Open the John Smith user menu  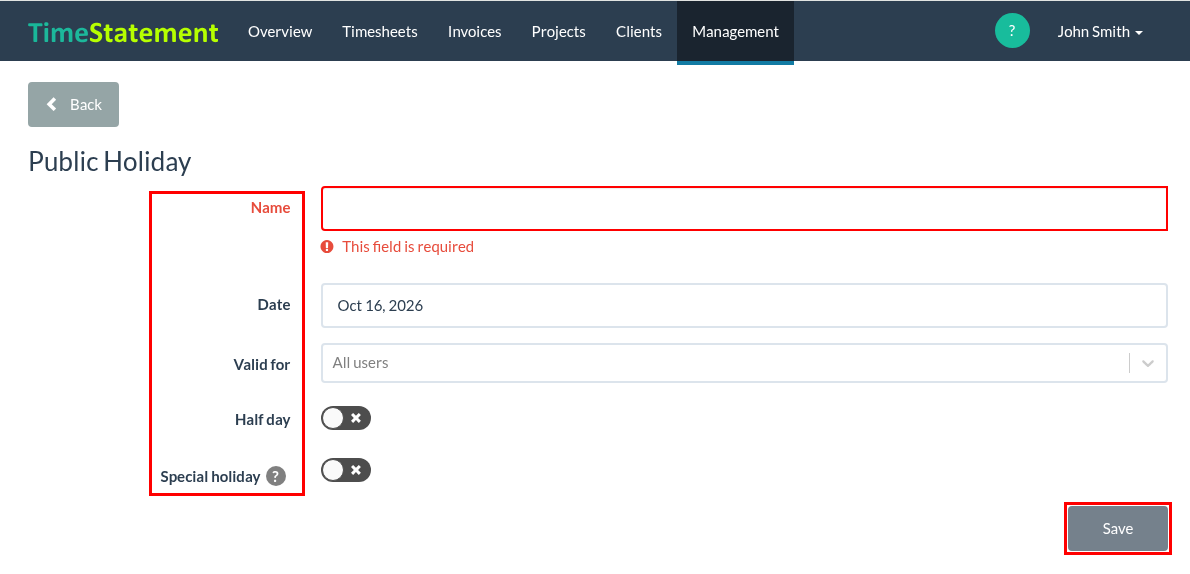pyautogui.click(x=1100, y=32)
